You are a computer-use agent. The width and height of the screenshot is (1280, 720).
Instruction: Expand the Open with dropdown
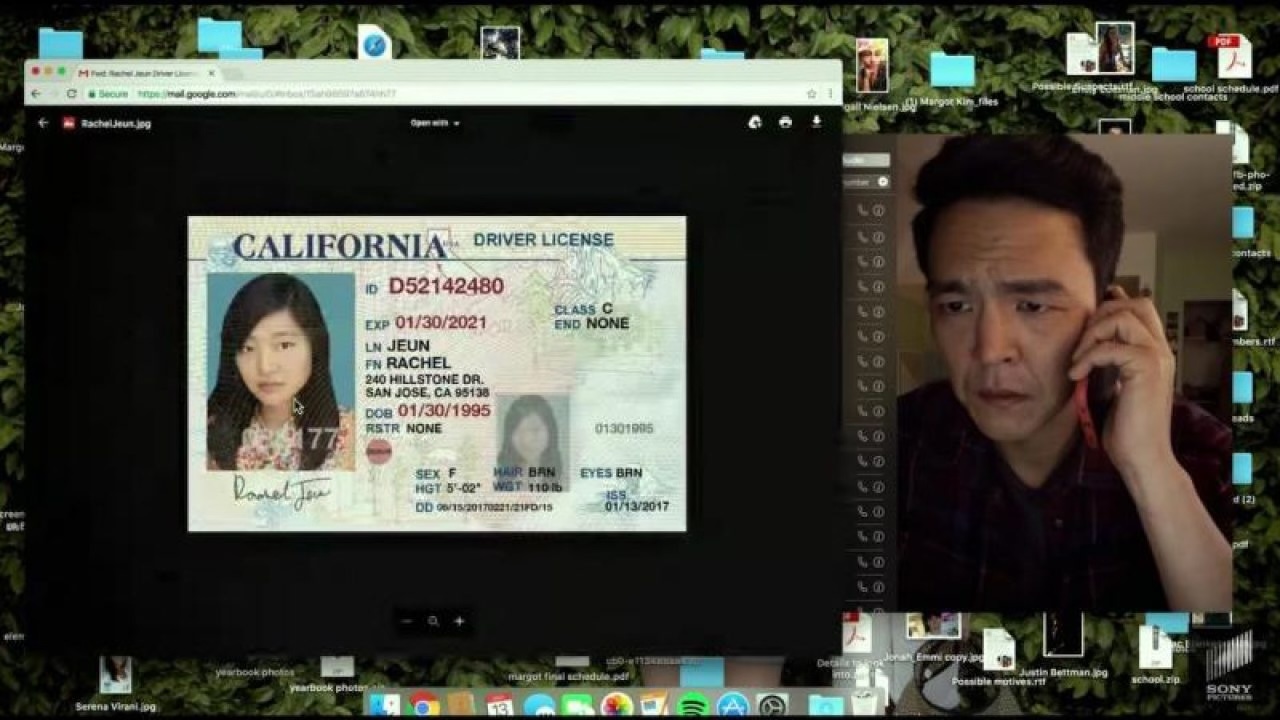click(435, 123)
